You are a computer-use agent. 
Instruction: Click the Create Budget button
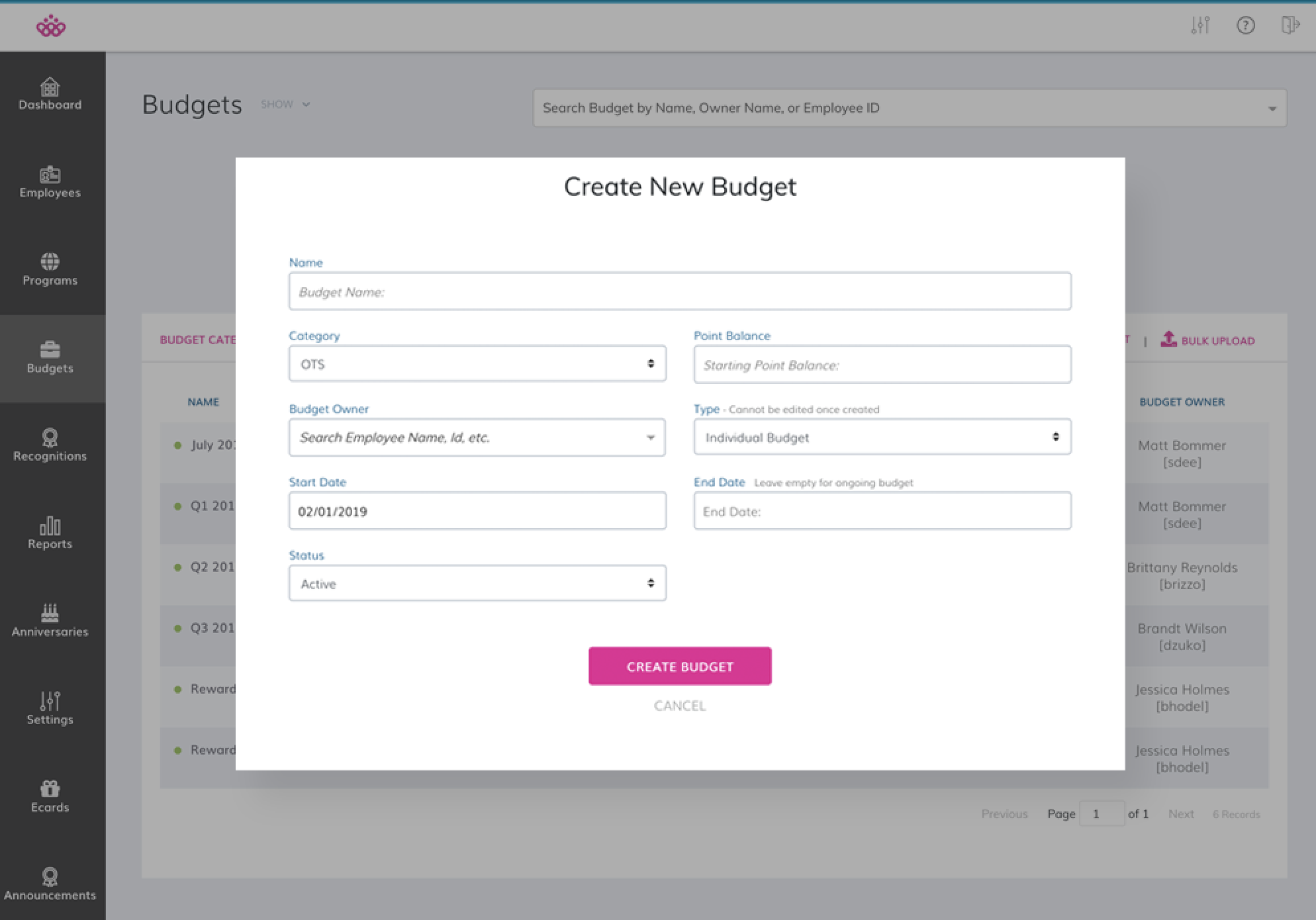pyautogui.click(x=679, y=666)
